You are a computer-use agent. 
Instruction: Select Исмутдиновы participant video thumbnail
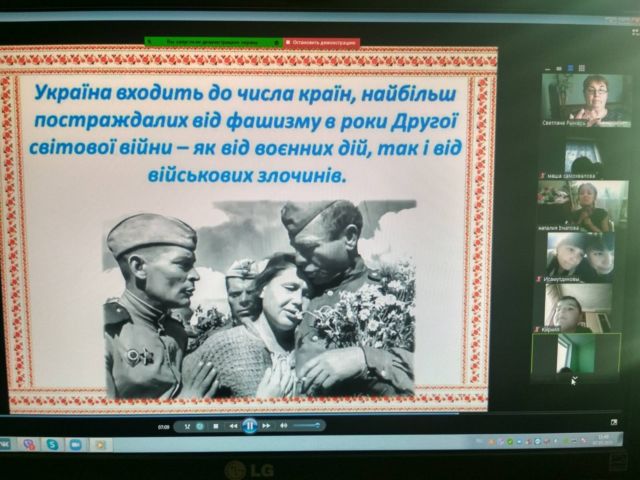coord(580,258)
